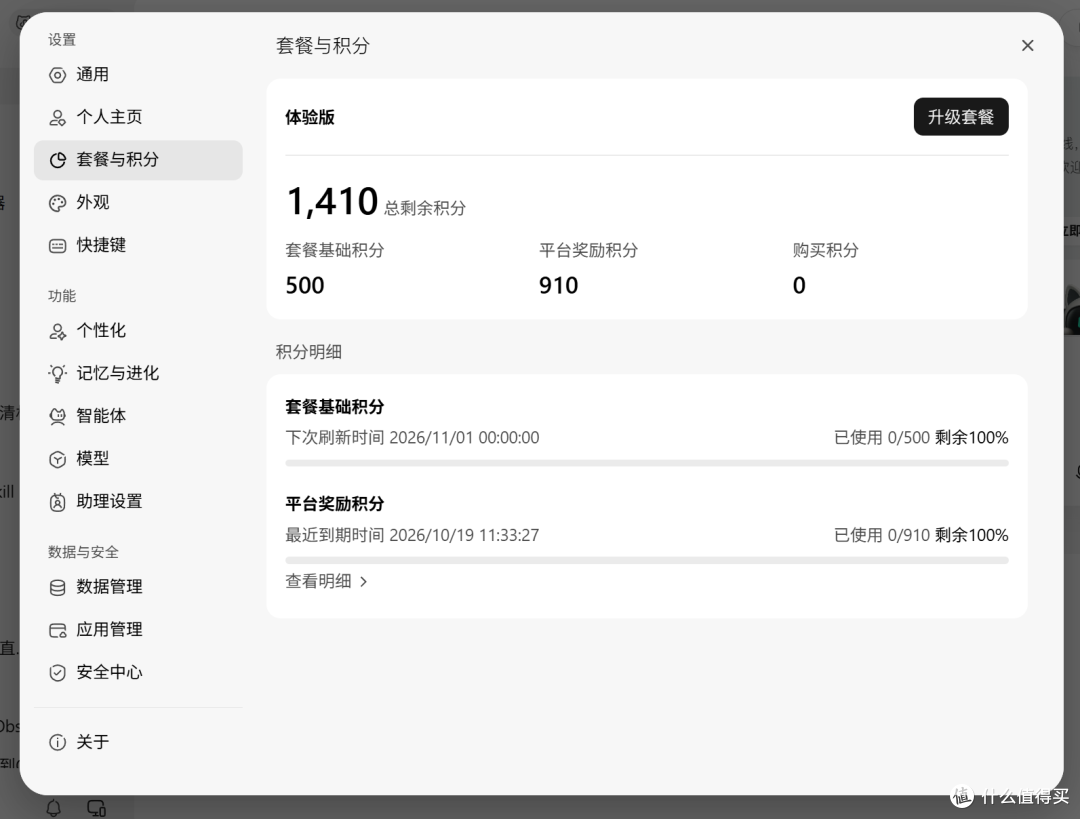Click the 记忆与进化 lightbulb icon
Screen dimensions: 1080x819
[58, 374]
